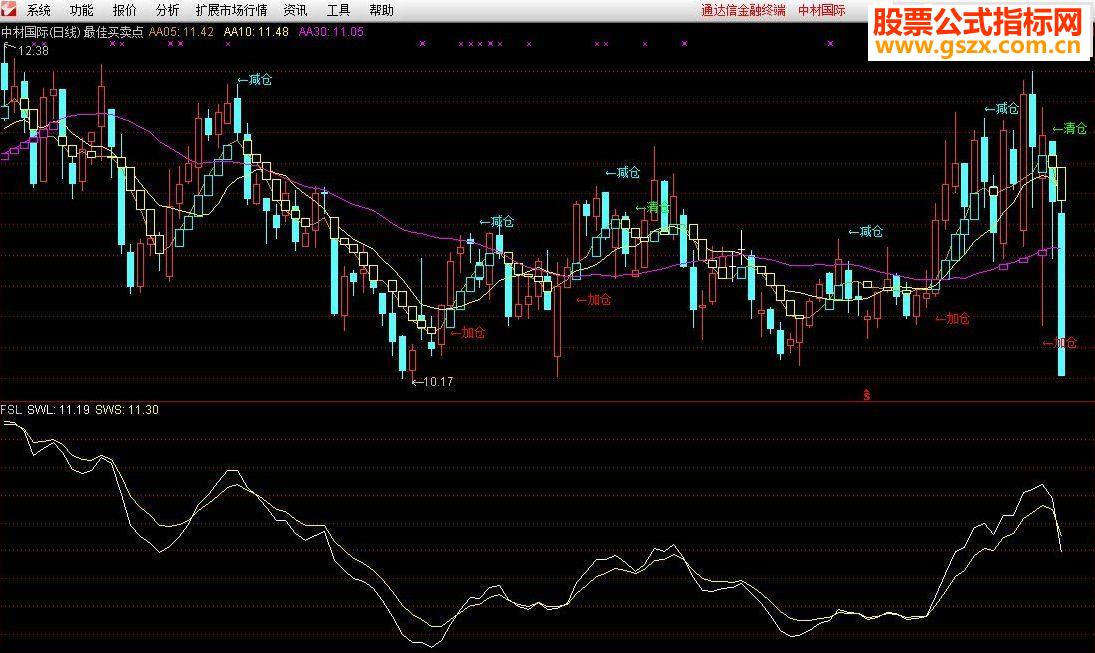The image size is (1095, 653).
Task: Open the 分析 menu
Action: point(168,10)
